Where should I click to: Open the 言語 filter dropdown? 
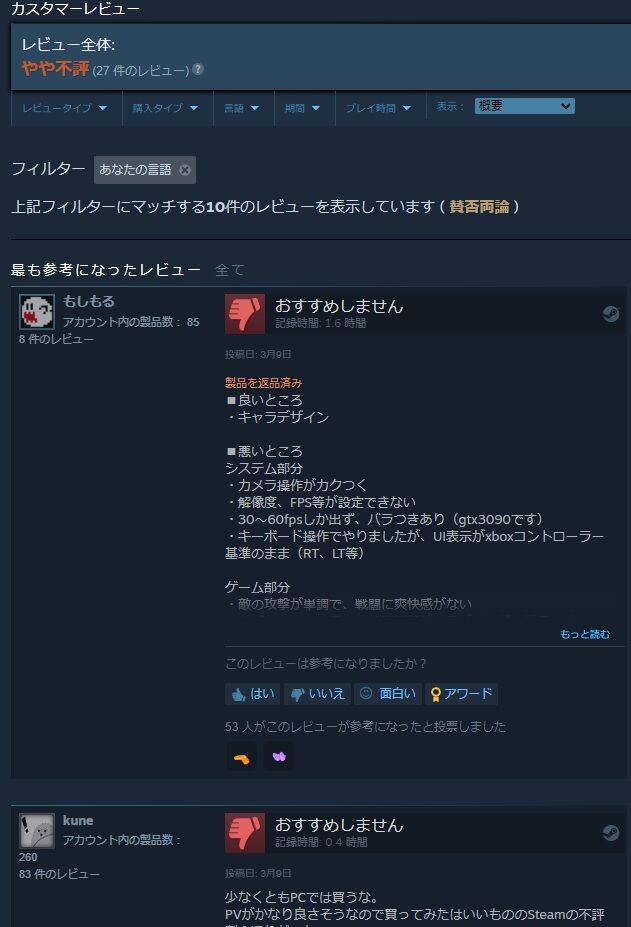pos(242,108)
